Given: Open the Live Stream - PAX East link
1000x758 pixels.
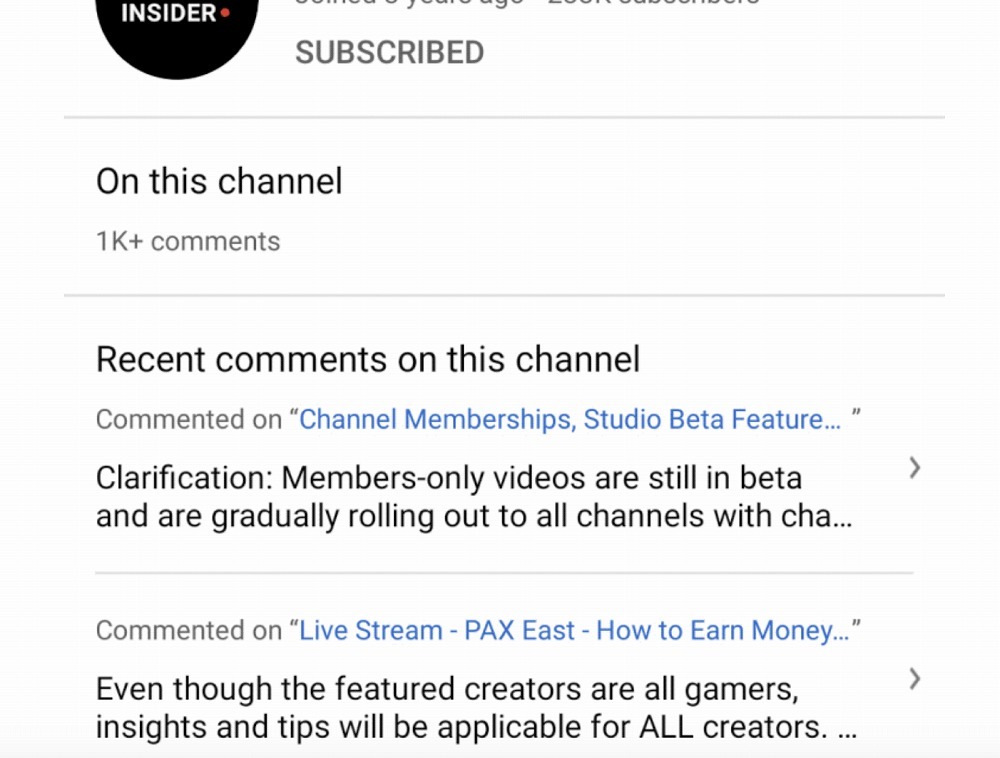Looking at the screenshot, I should coord(574,630).
